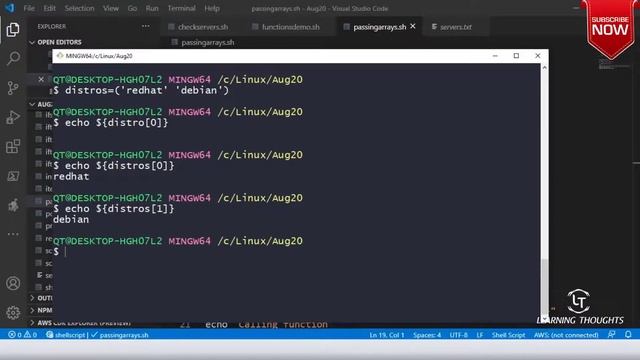Viewport: 640px width, 360px height.
Task: Open the Explorer view in activity bar
Action: 13,29
